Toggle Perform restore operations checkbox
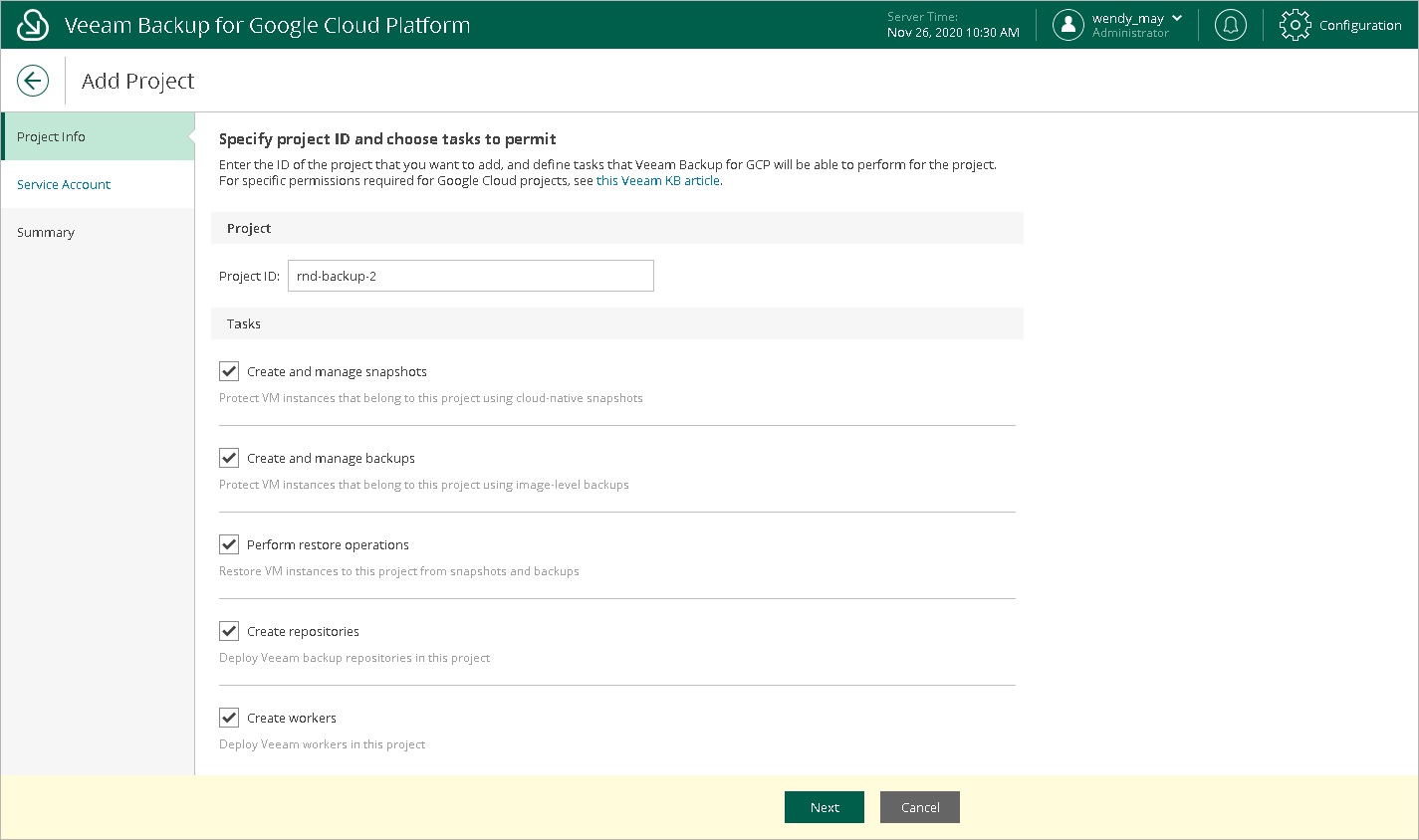This screenshot has height=840, width=1419. 229,544
